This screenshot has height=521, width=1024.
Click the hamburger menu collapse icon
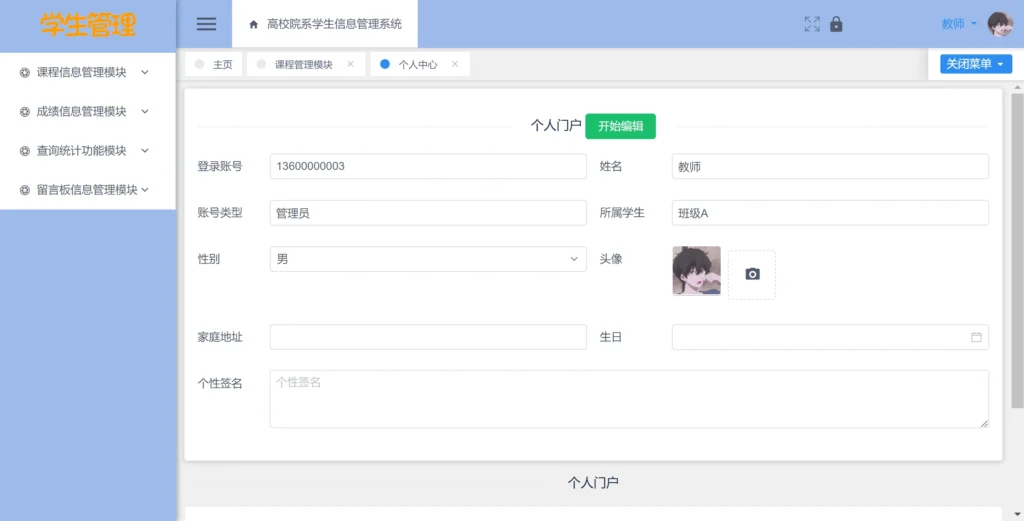click(x=206, y=24)
